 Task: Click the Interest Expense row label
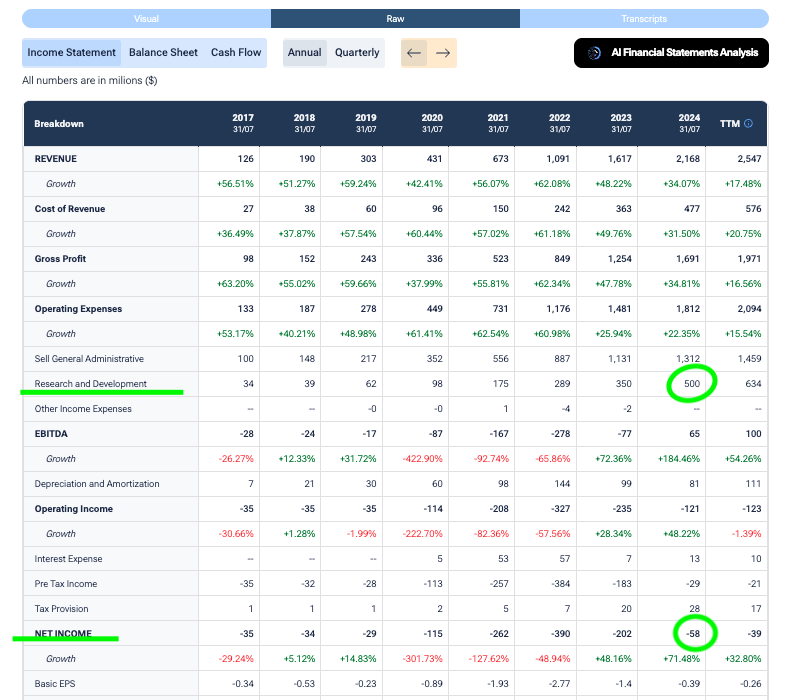[68, 559]
